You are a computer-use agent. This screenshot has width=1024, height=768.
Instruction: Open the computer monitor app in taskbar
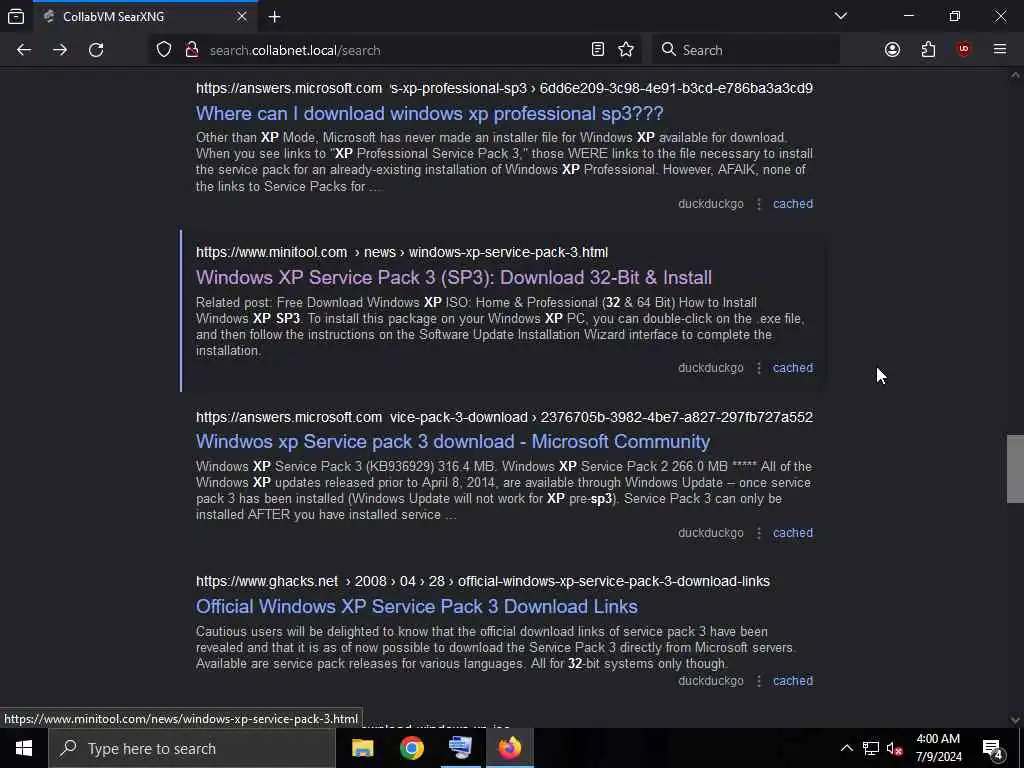460,748
